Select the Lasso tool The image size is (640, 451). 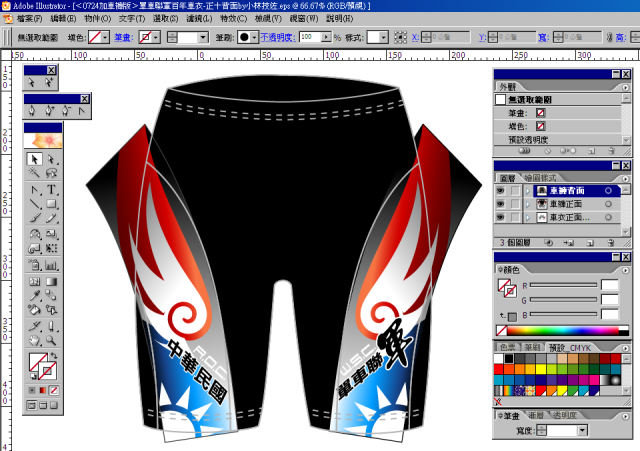pos(51,173)
